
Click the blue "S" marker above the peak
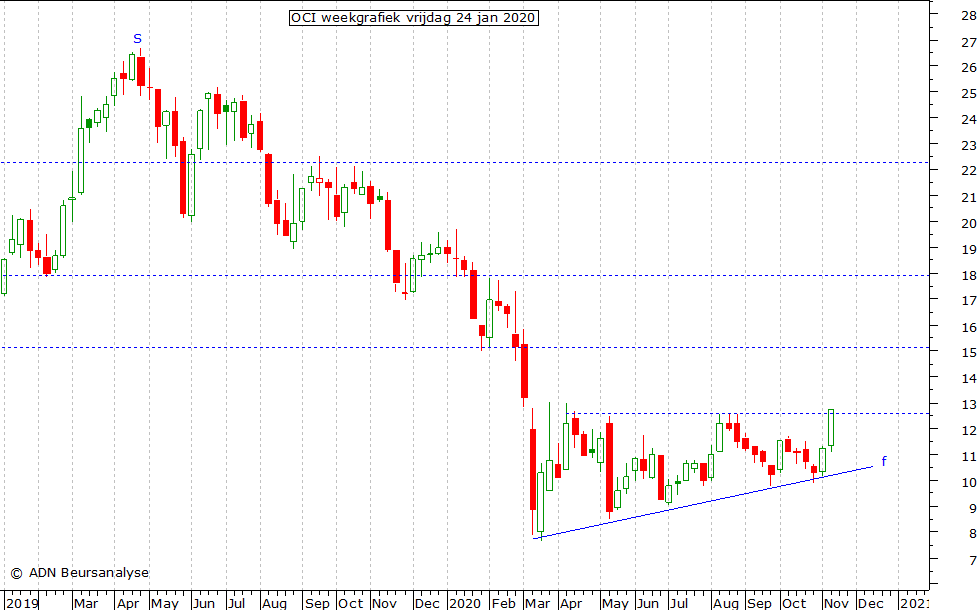coord(138,39)
